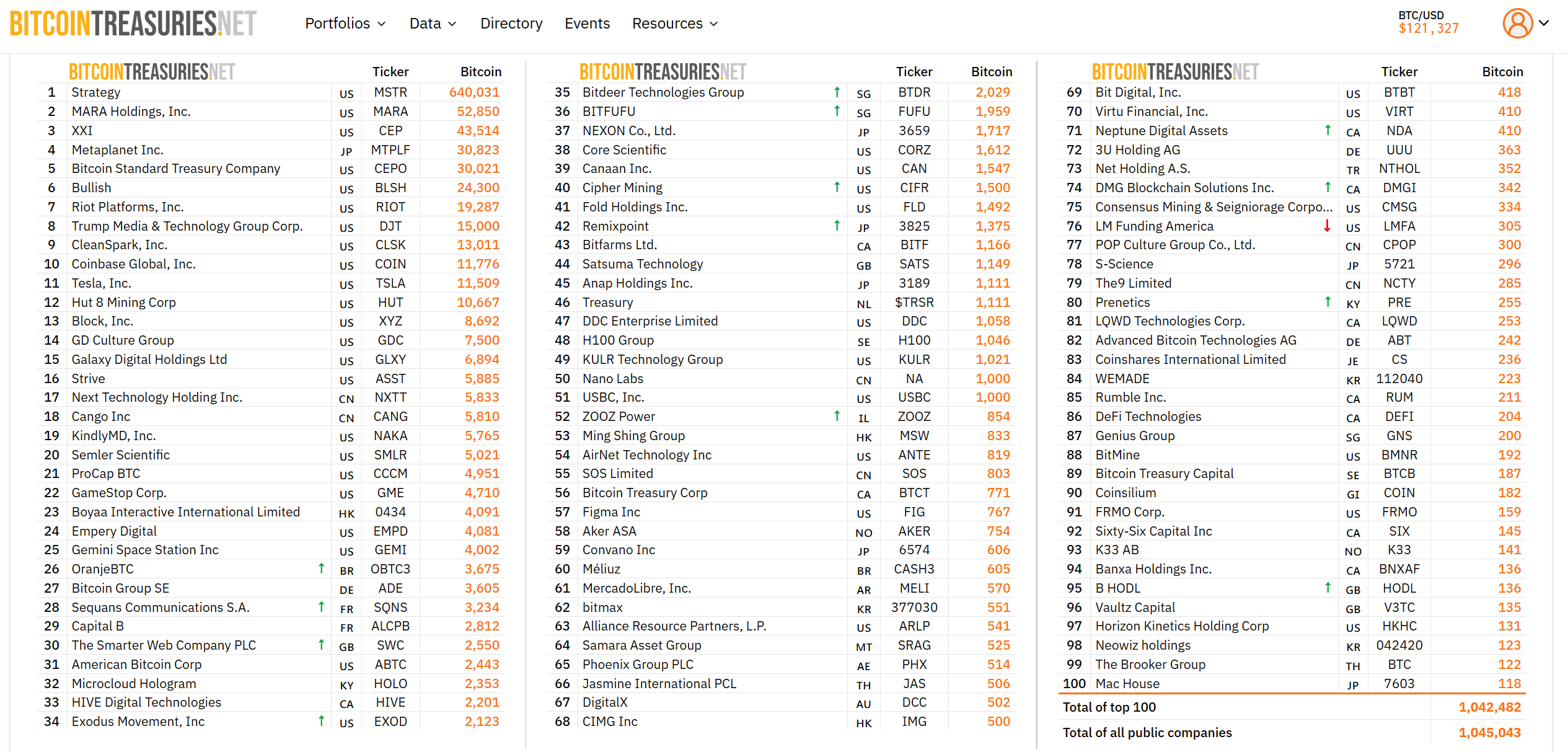Go to the Directory page
Screen dimensions: 1568x752
pyautogui.click(x=511, y=24)
